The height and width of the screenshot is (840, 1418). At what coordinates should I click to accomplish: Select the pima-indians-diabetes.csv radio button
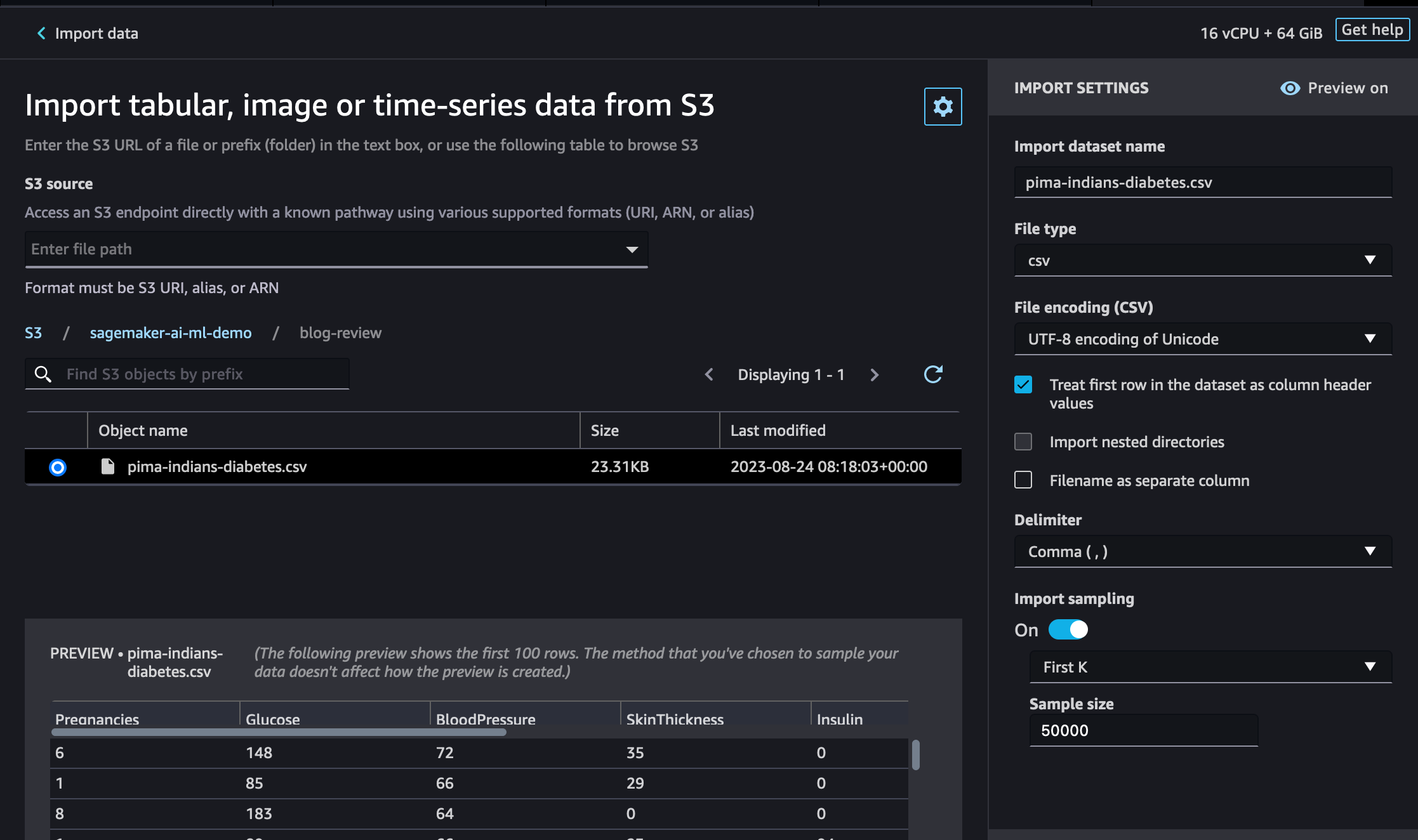(x=58, y=468)
